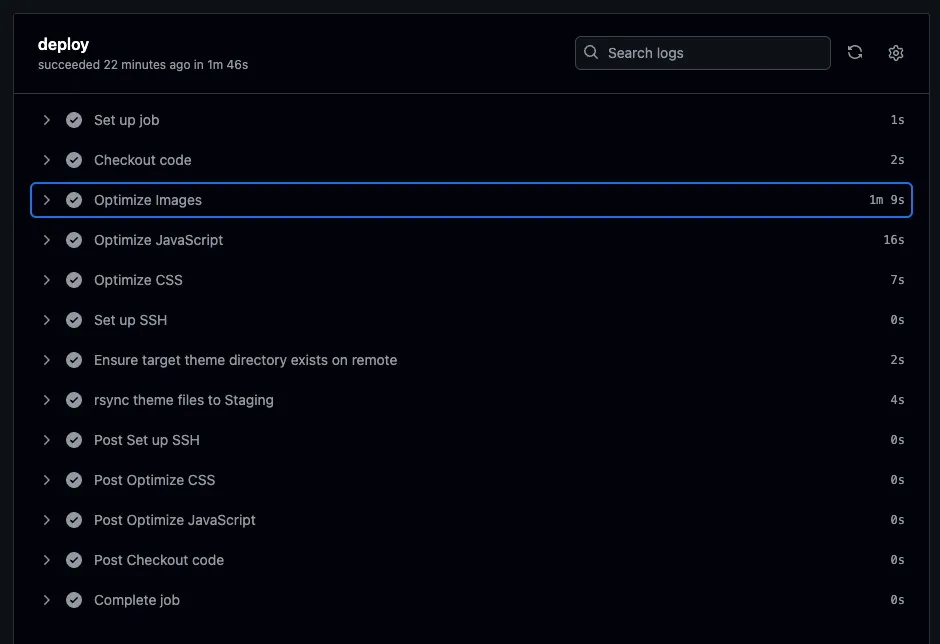This screenshot has height=644, width=940.
Task: Click the success checkmark beside Set up SSH
Action: [x=74, y=320]
